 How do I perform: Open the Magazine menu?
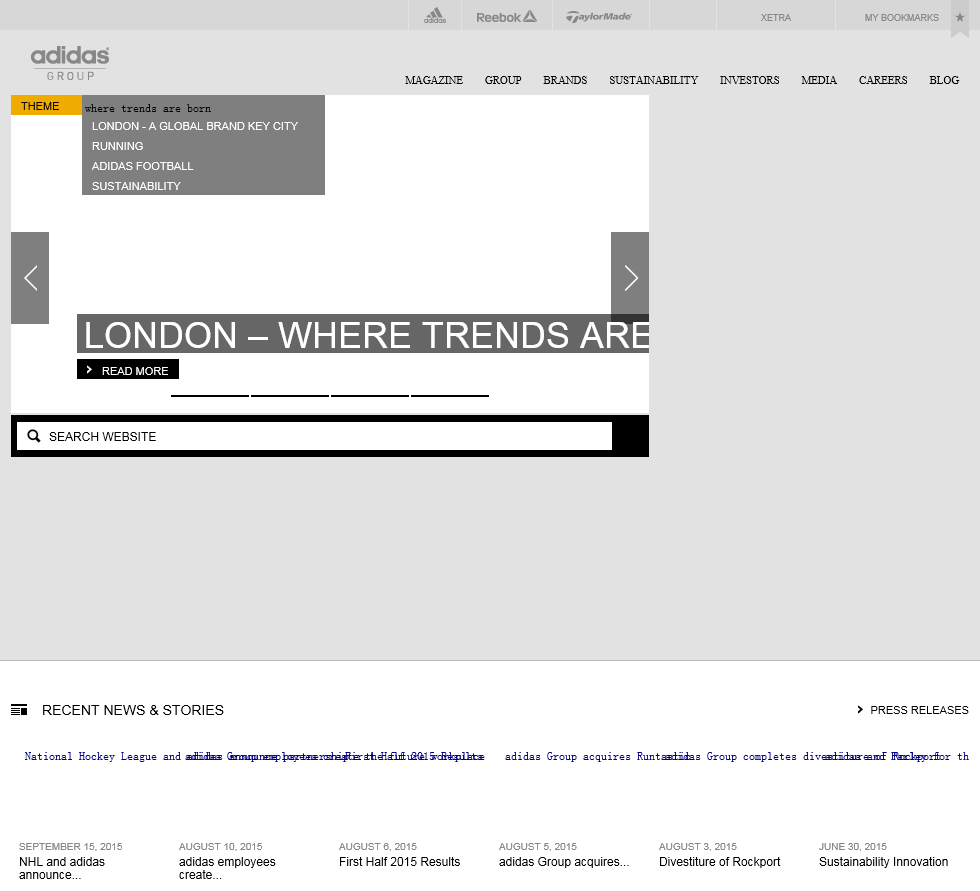coord(434,80)
